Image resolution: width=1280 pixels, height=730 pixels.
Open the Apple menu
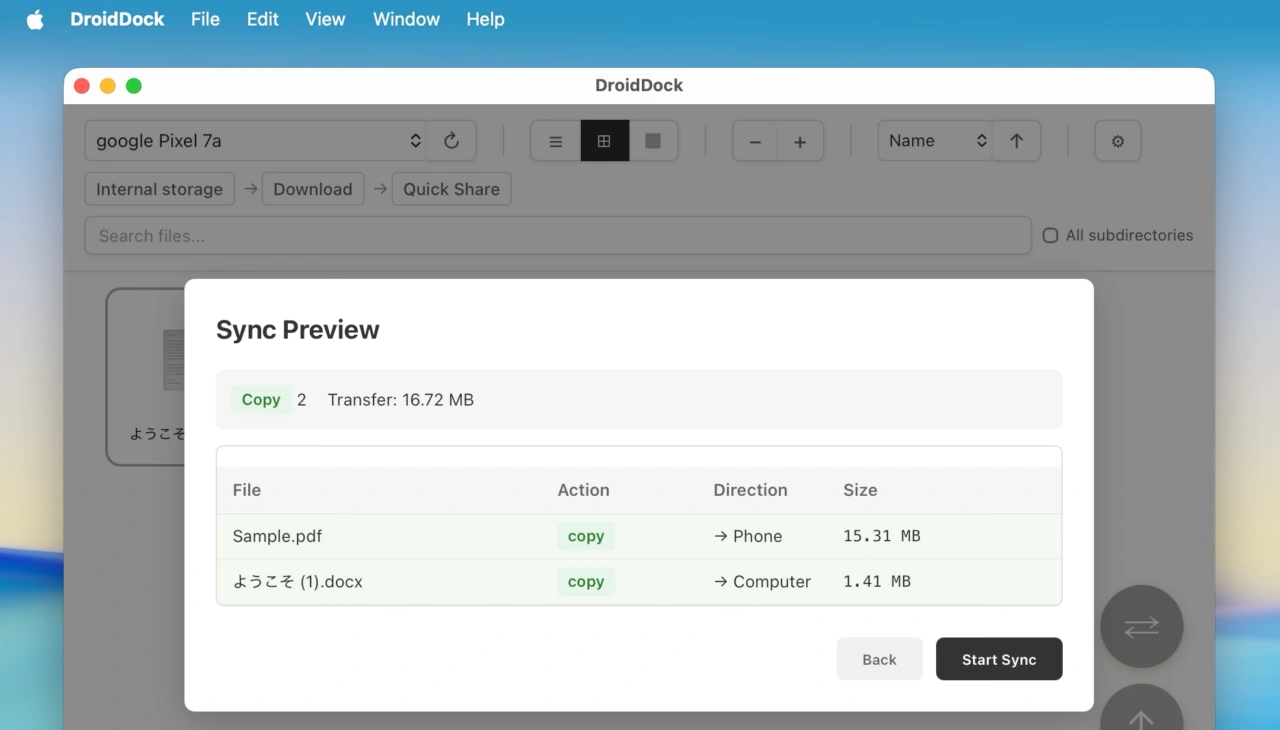(35, 19)
